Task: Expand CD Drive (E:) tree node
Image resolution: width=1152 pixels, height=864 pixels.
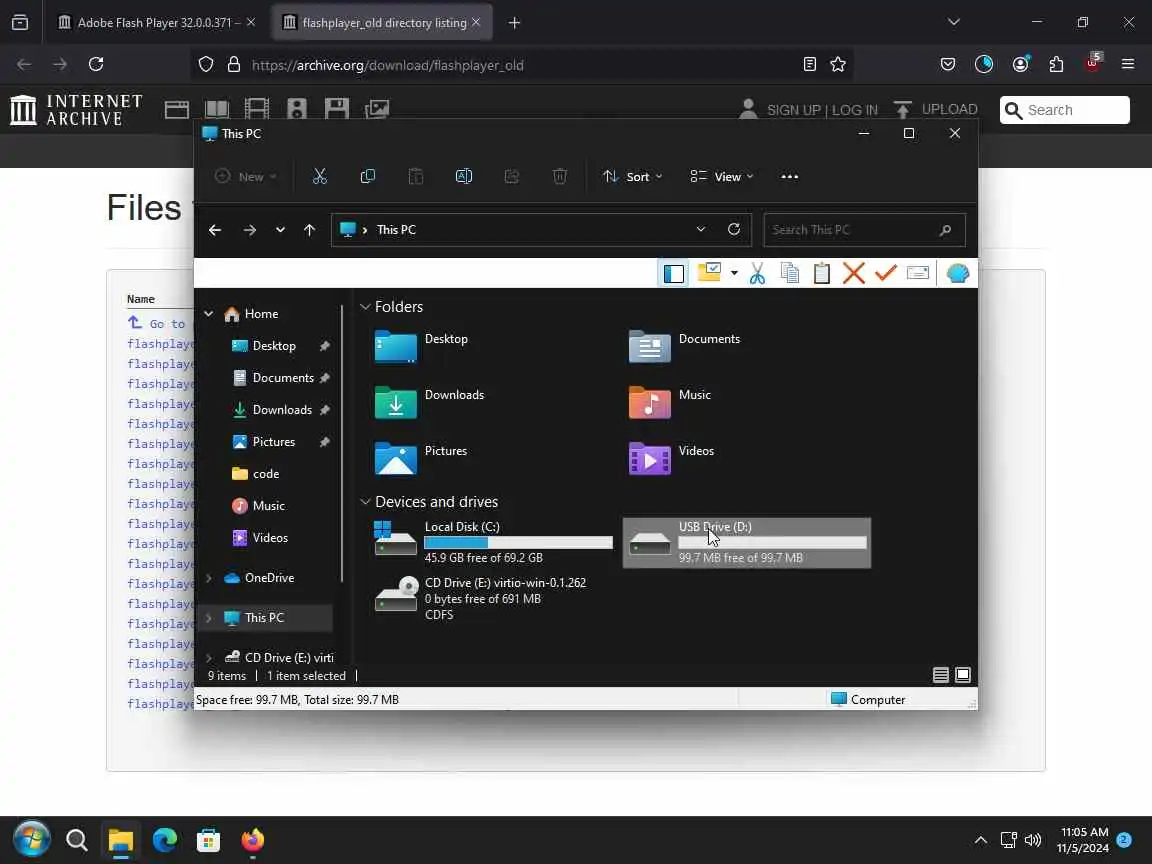Action: click(209, 658)
